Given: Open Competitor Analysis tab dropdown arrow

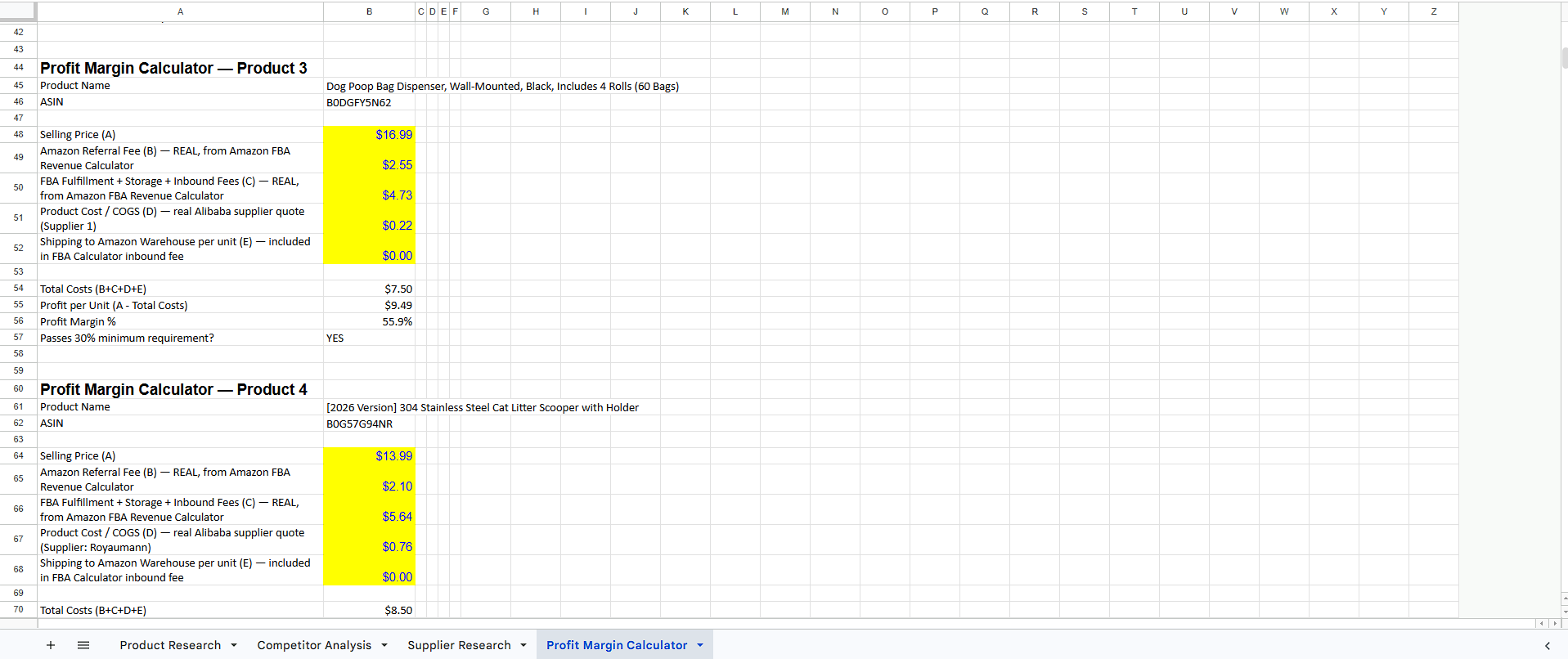Looking at the screenshot, I should tap(384, 645).
